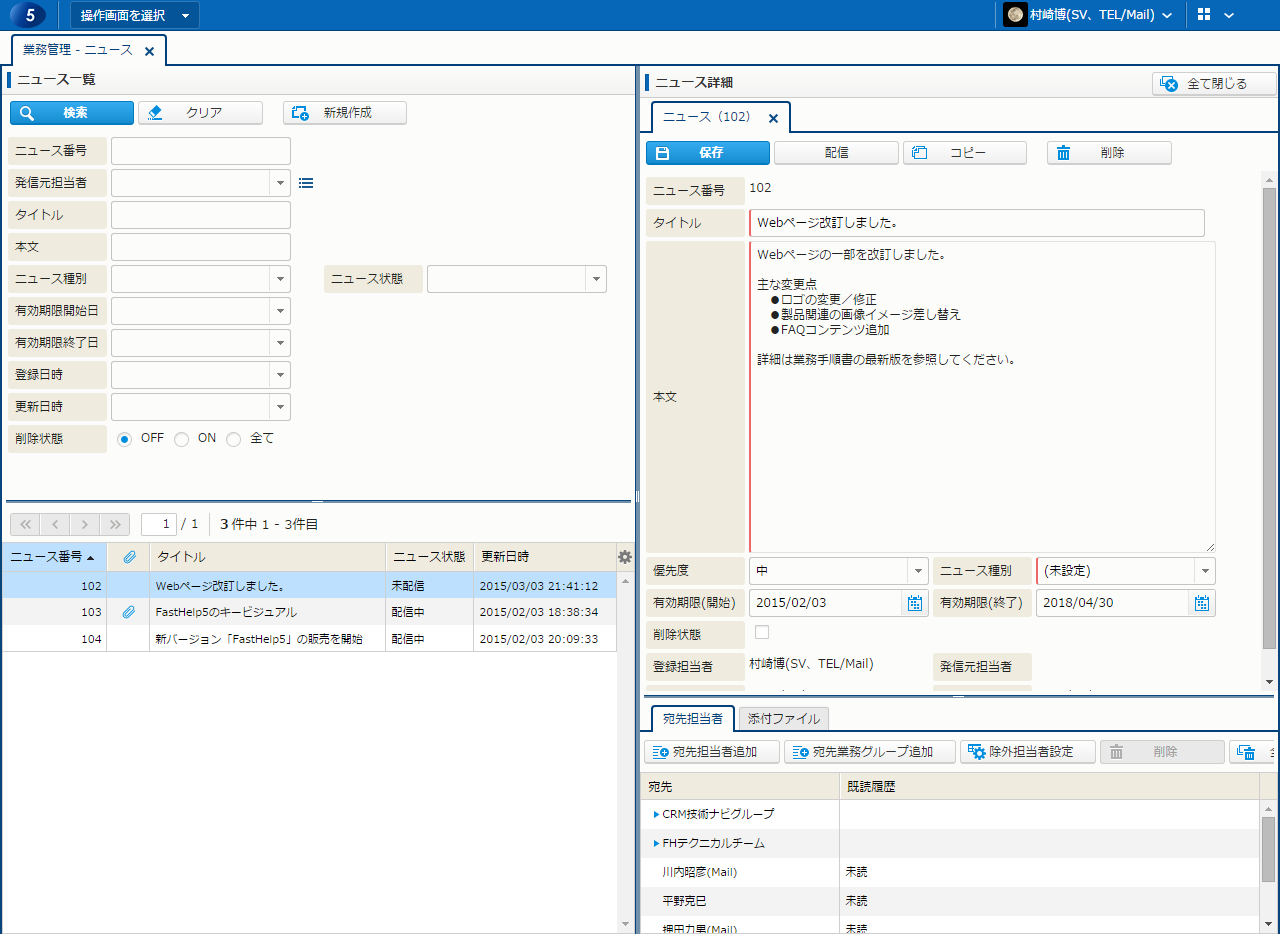
Task: Go to next page in news list pager
Action: [x=86, y=524]
